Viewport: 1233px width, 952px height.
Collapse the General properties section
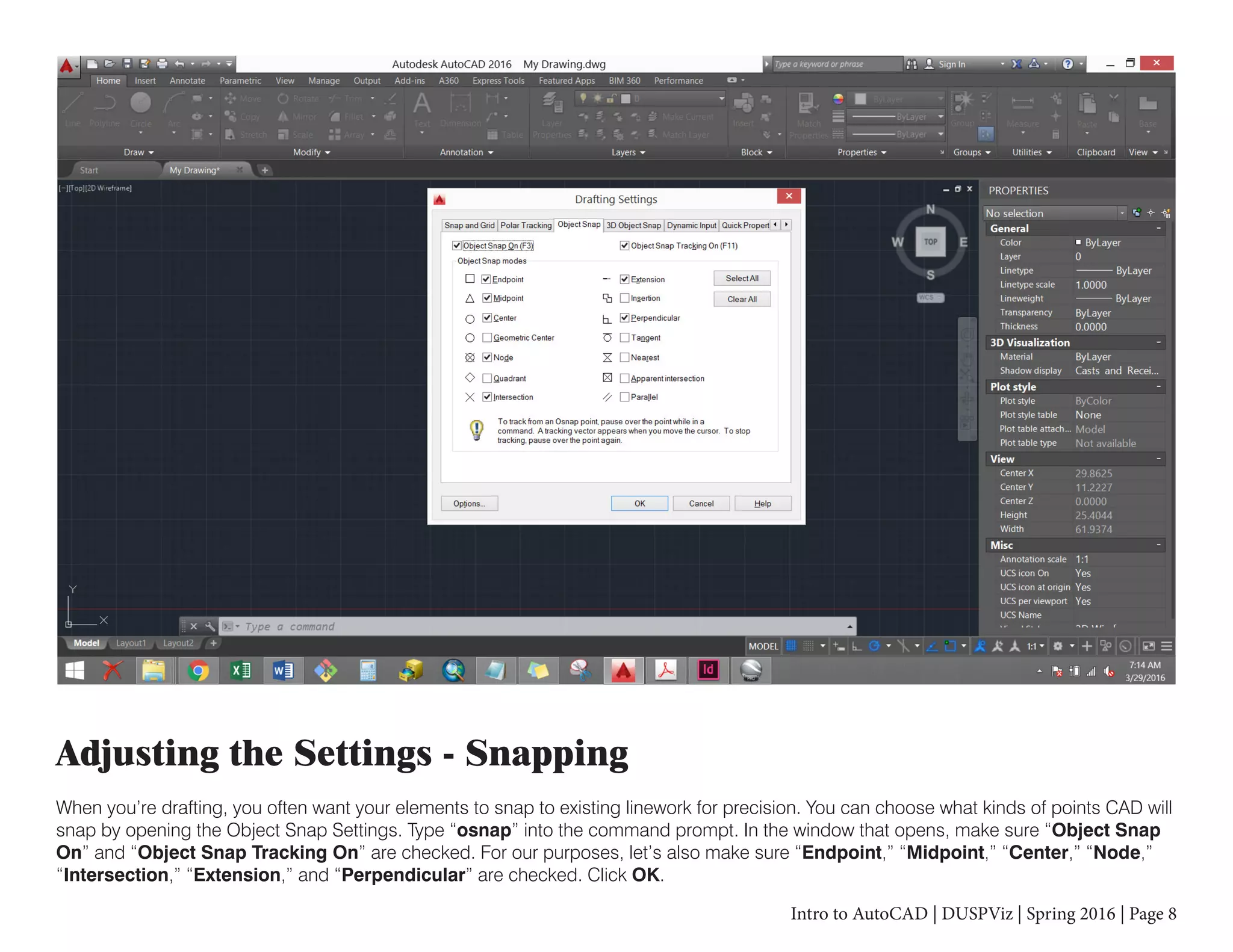point(1158,228)
